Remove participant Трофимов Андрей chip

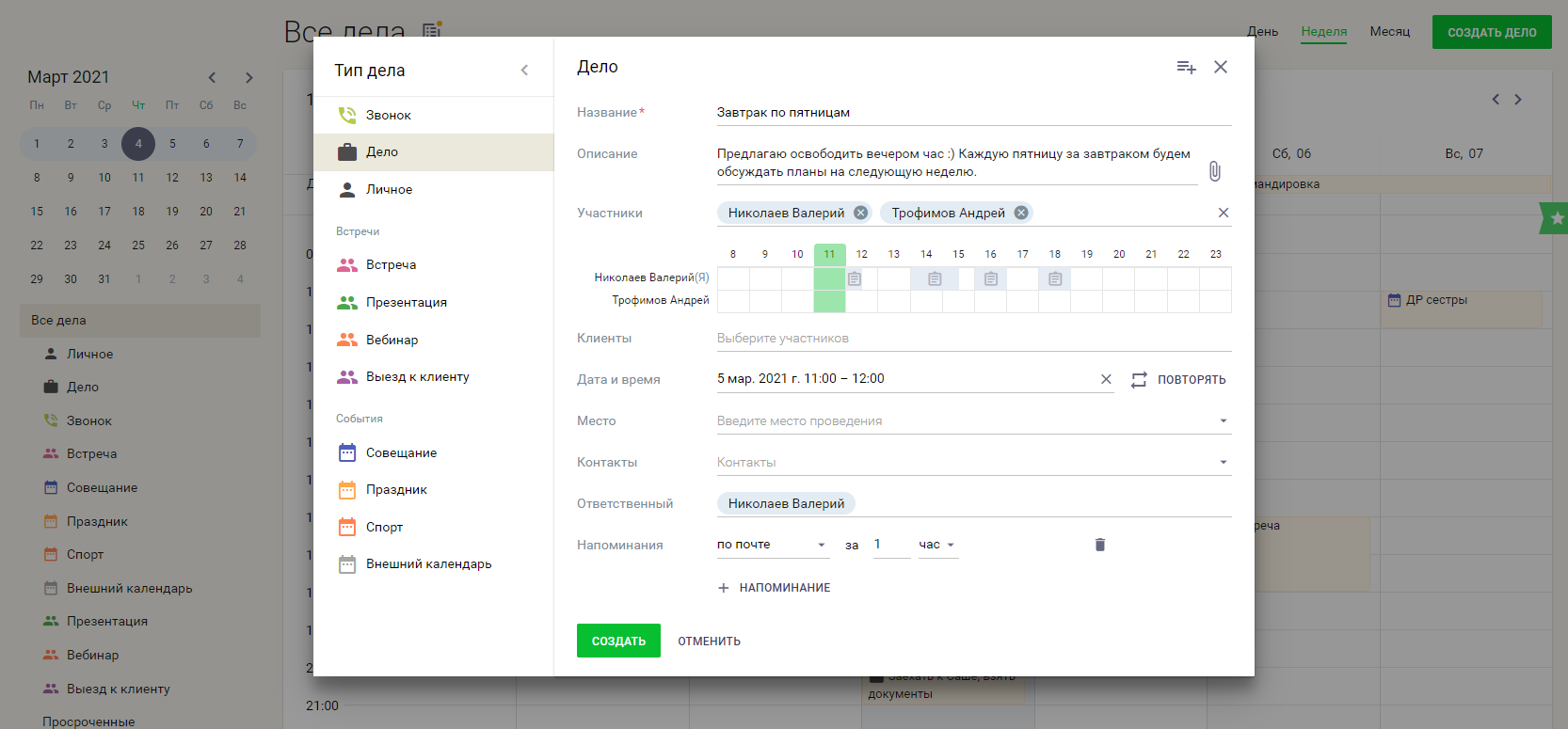[x=1021, y=213]
